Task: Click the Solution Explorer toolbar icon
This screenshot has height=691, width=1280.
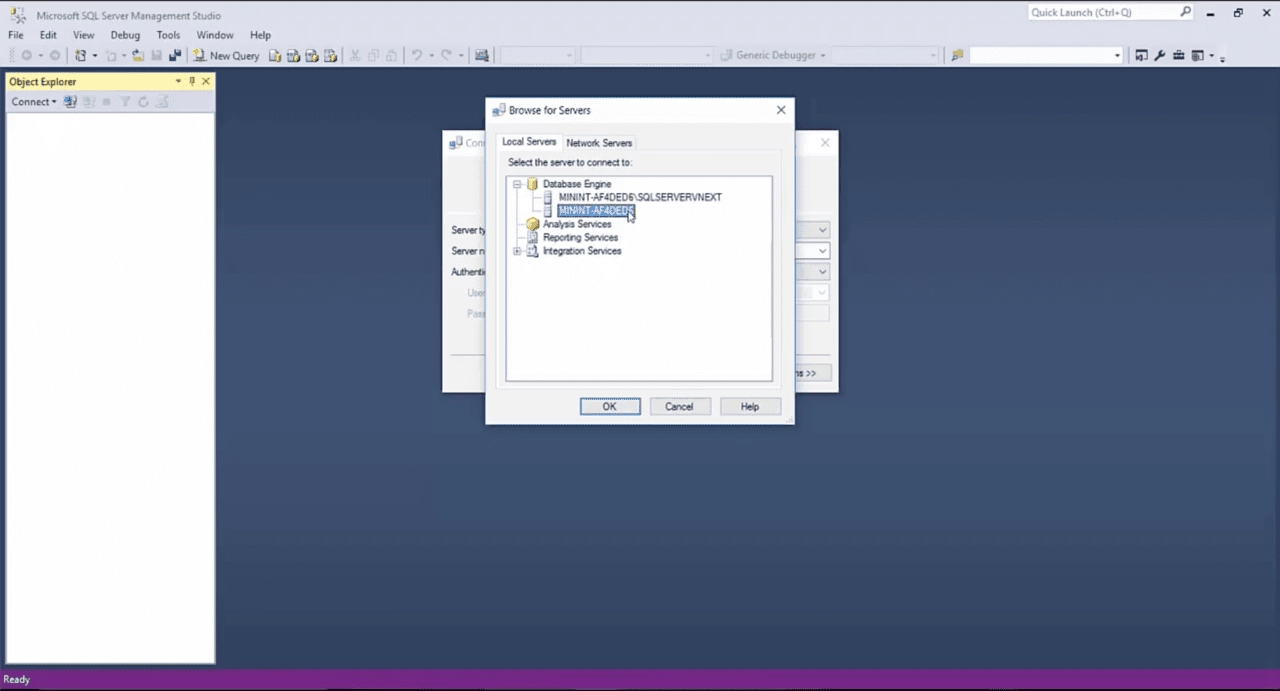Action: click(1141, 56)
